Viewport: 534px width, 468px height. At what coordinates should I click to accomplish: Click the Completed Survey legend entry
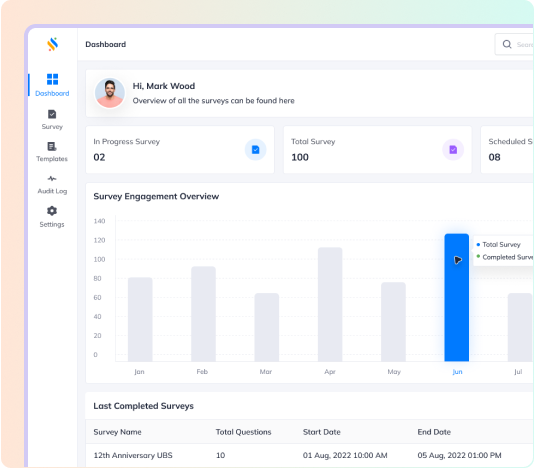coord(505,257)
